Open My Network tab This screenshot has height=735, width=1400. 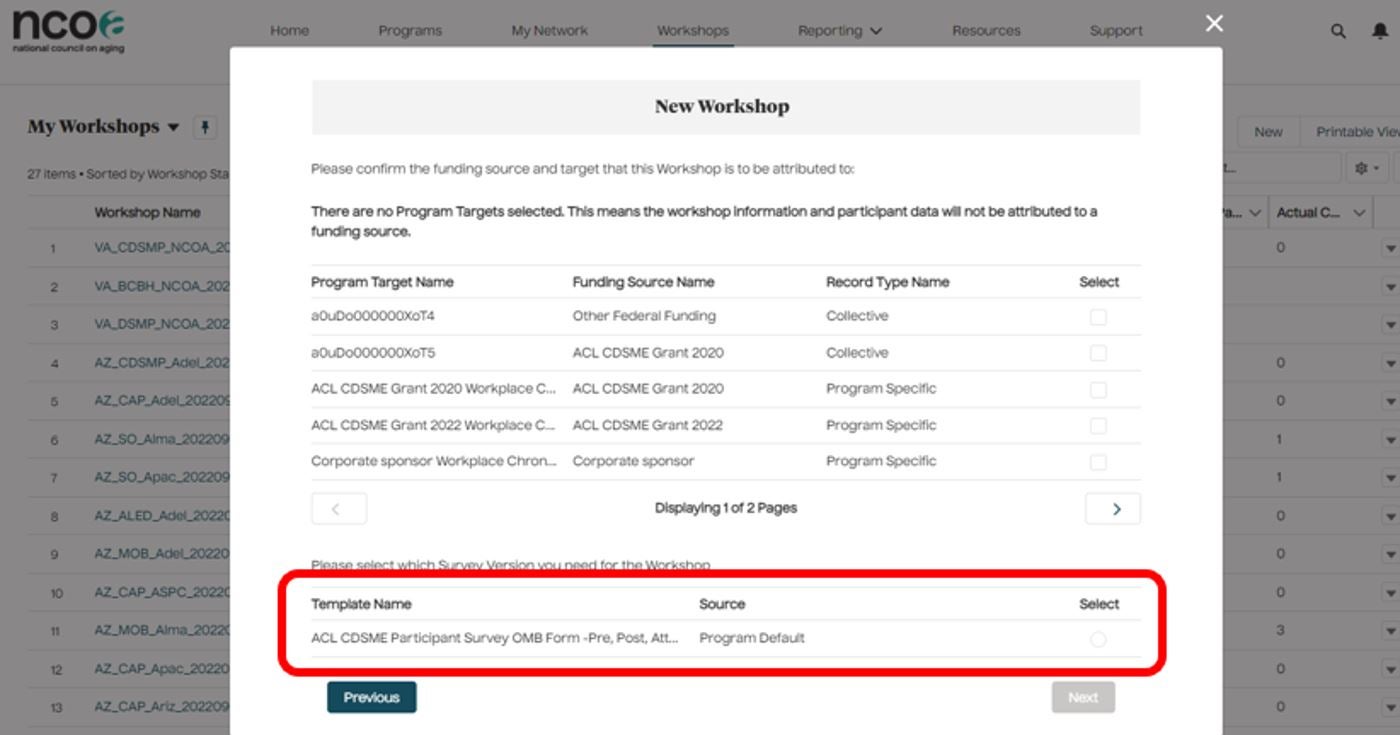550,31
